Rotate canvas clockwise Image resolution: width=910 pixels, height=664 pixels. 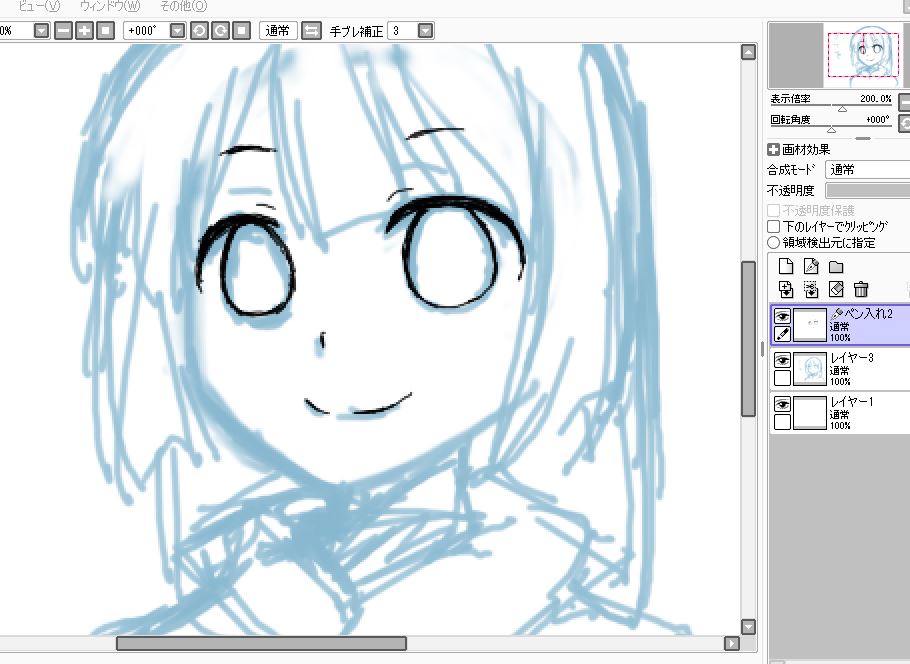(220, 31)
